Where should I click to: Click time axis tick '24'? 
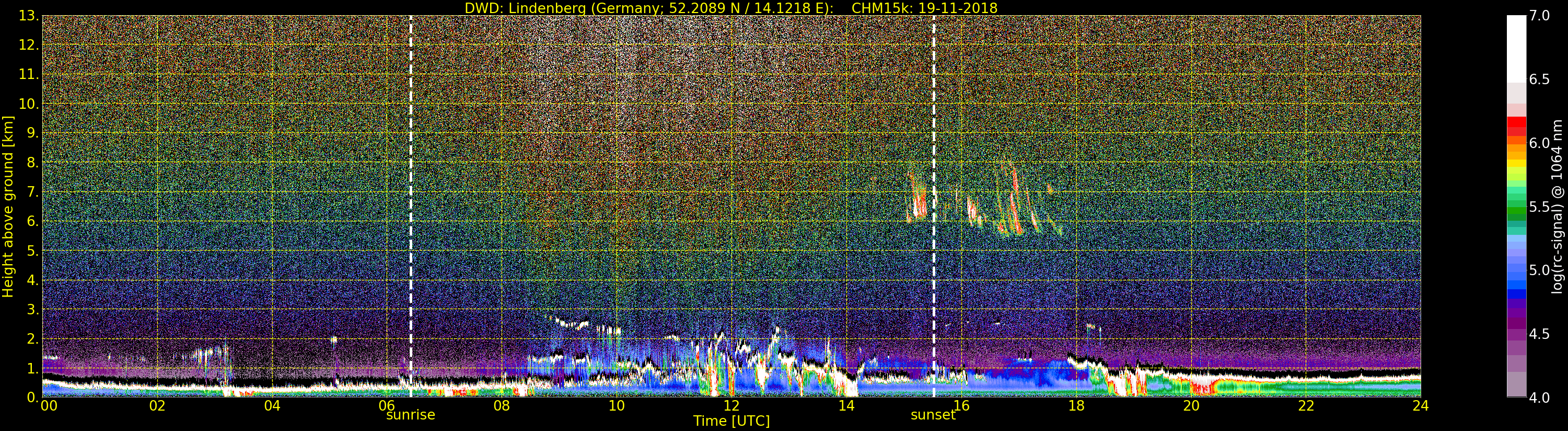click(x=1421, y=405)
